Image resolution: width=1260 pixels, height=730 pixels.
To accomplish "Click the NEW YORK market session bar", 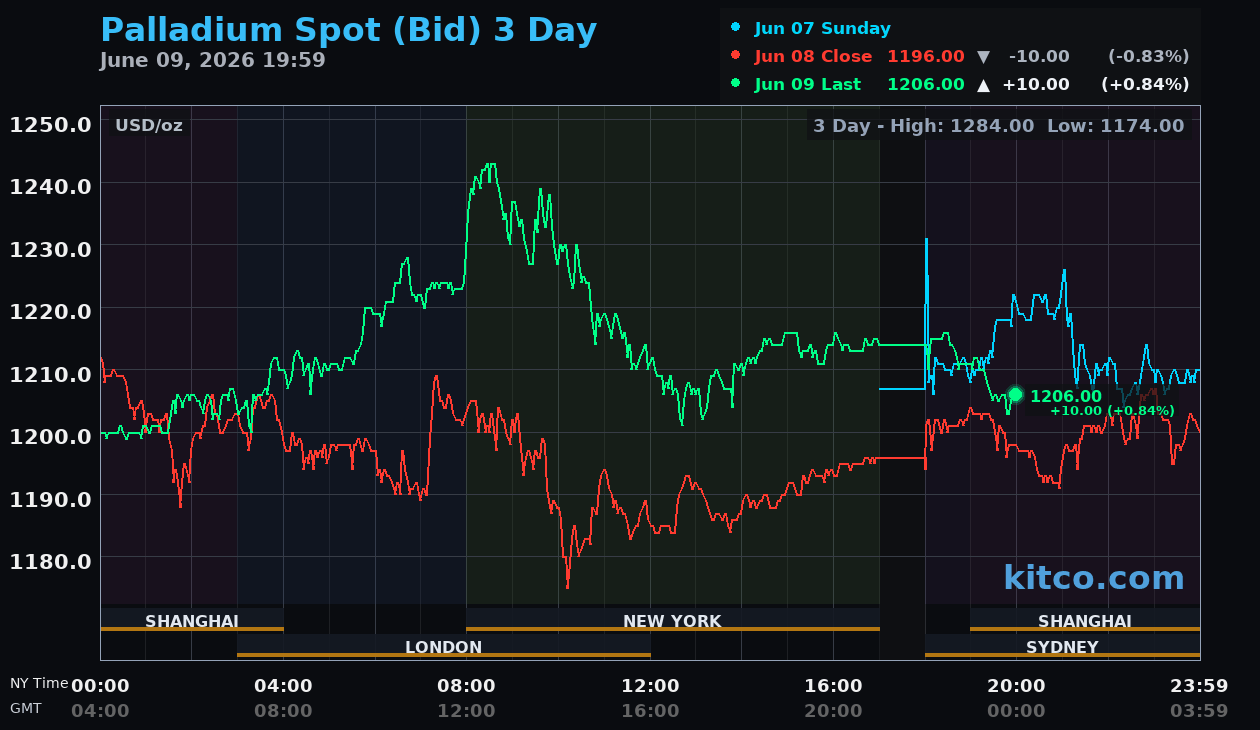I will click(x=673, y=620).
